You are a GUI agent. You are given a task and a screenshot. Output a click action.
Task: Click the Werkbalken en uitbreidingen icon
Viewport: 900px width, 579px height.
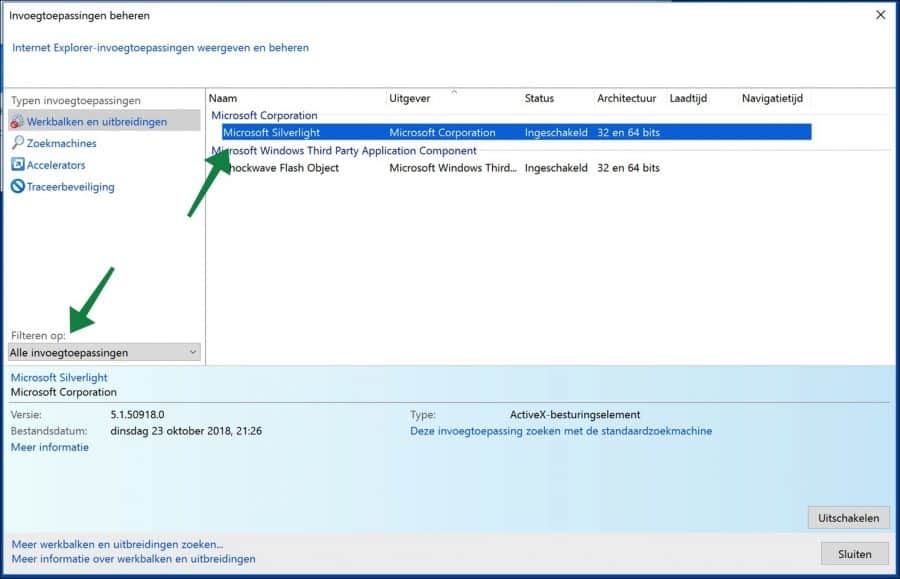(x=17, y=122)
